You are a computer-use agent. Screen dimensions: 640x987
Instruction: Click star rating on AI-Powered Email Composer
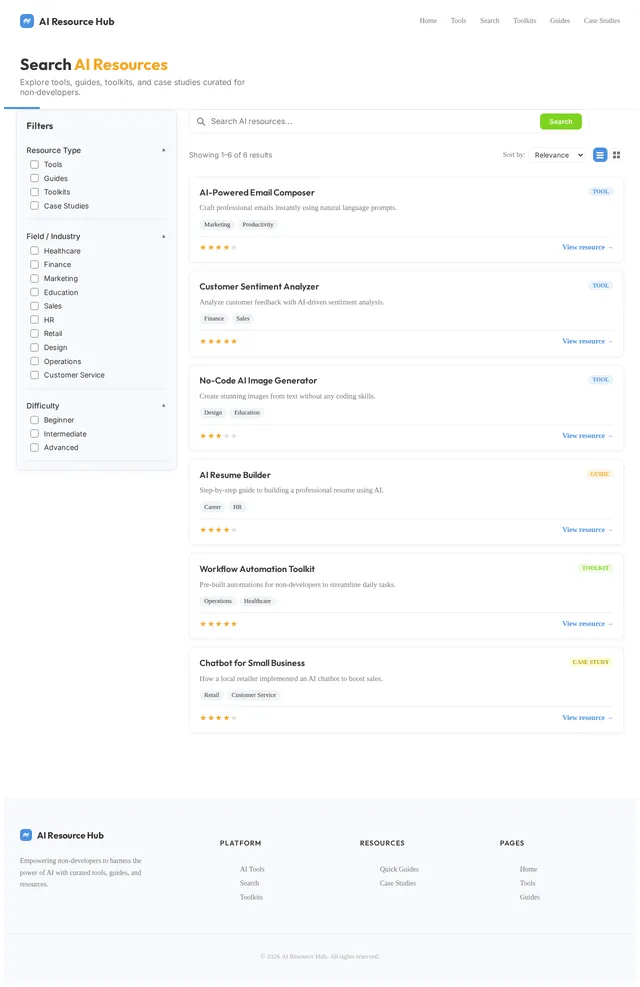click(218, 247)
